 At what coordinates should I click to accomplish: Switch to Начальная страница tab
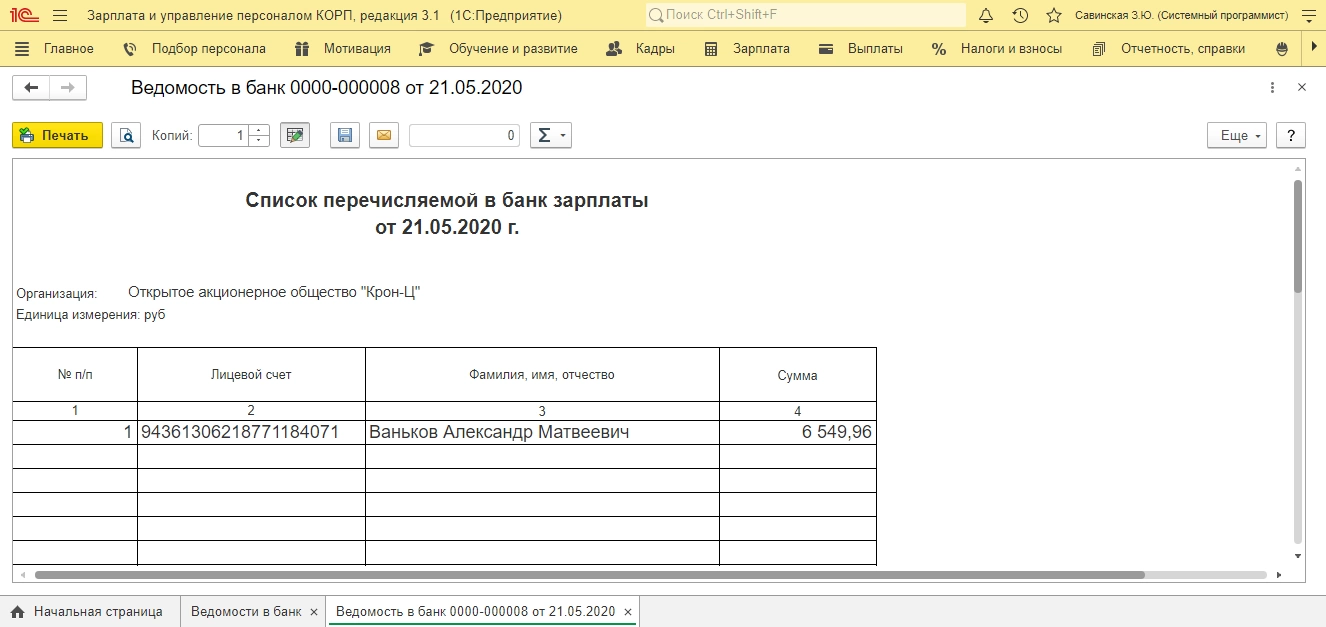click(x=87, y=611)
